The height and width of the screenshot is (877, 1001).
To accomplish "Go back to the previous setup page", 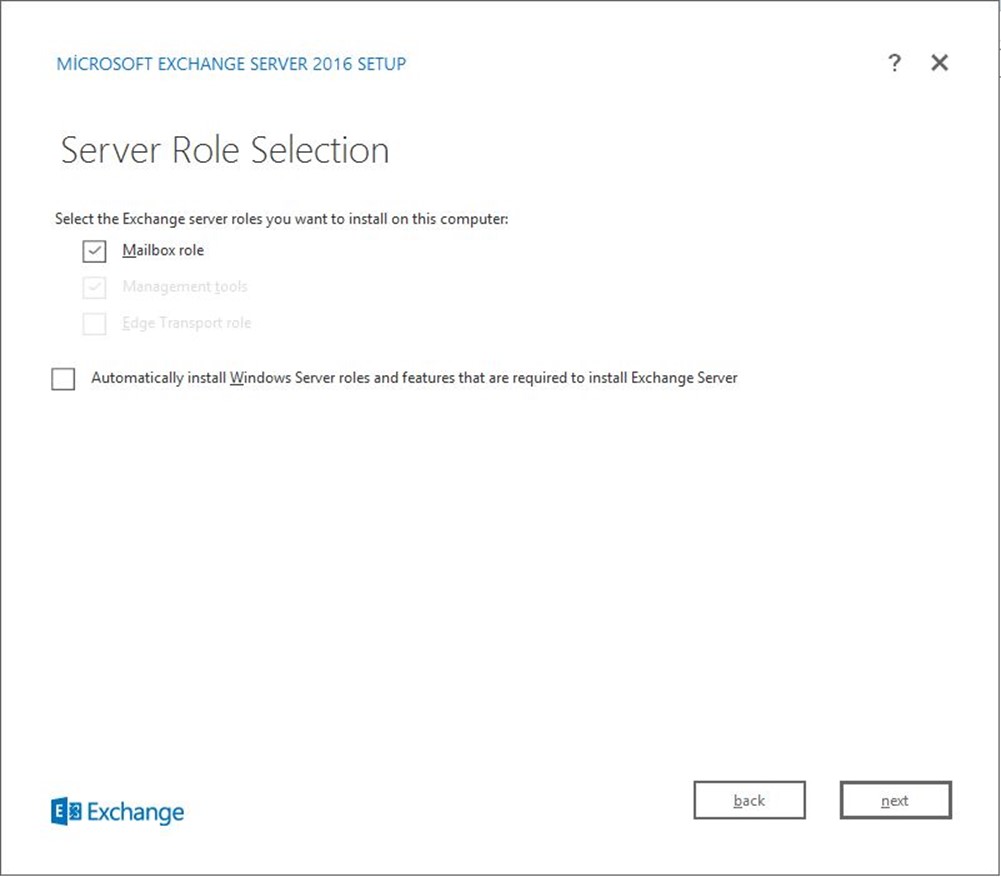I will pyautogui.click(x=749, y=800).
